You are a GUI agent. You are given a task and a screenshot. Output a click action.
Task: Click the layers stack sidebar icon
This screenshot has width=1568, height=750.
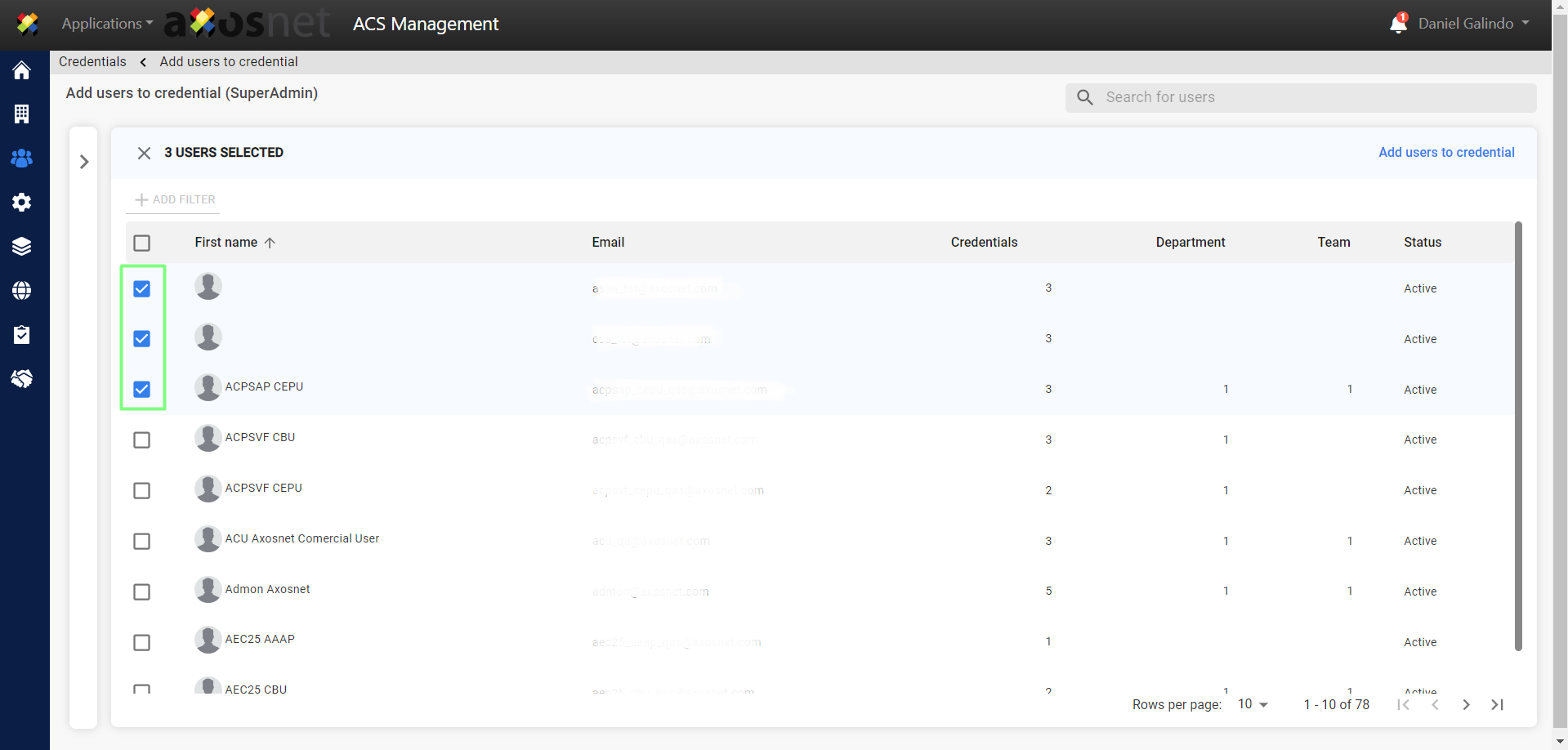tap(22, 247)
